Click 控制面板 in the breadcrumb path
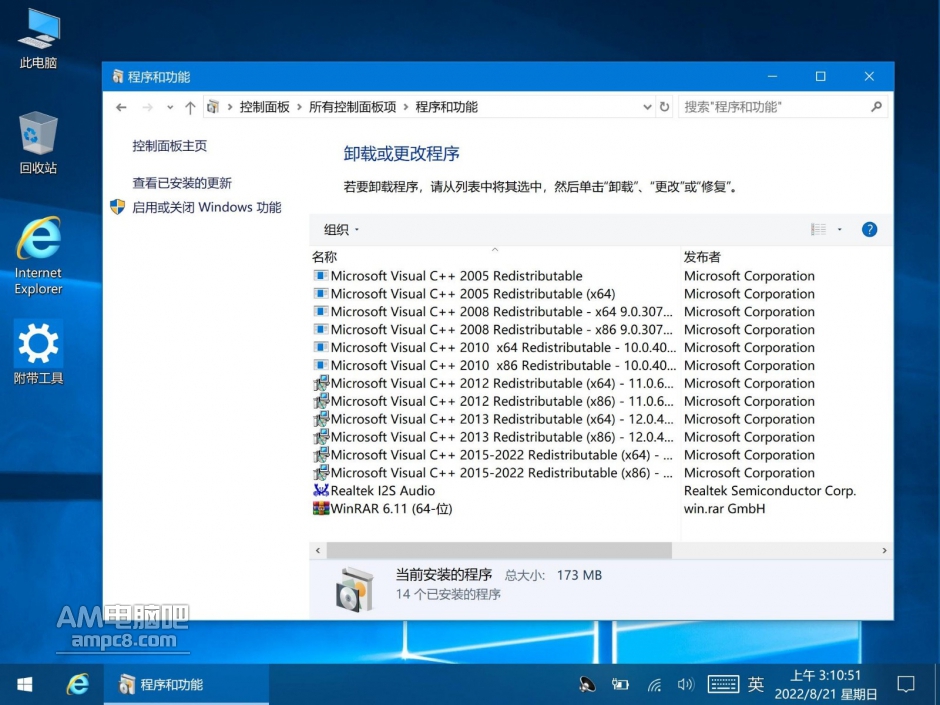Screen dimensions: 940x705 pyautogui.click(x=264, y=107)
